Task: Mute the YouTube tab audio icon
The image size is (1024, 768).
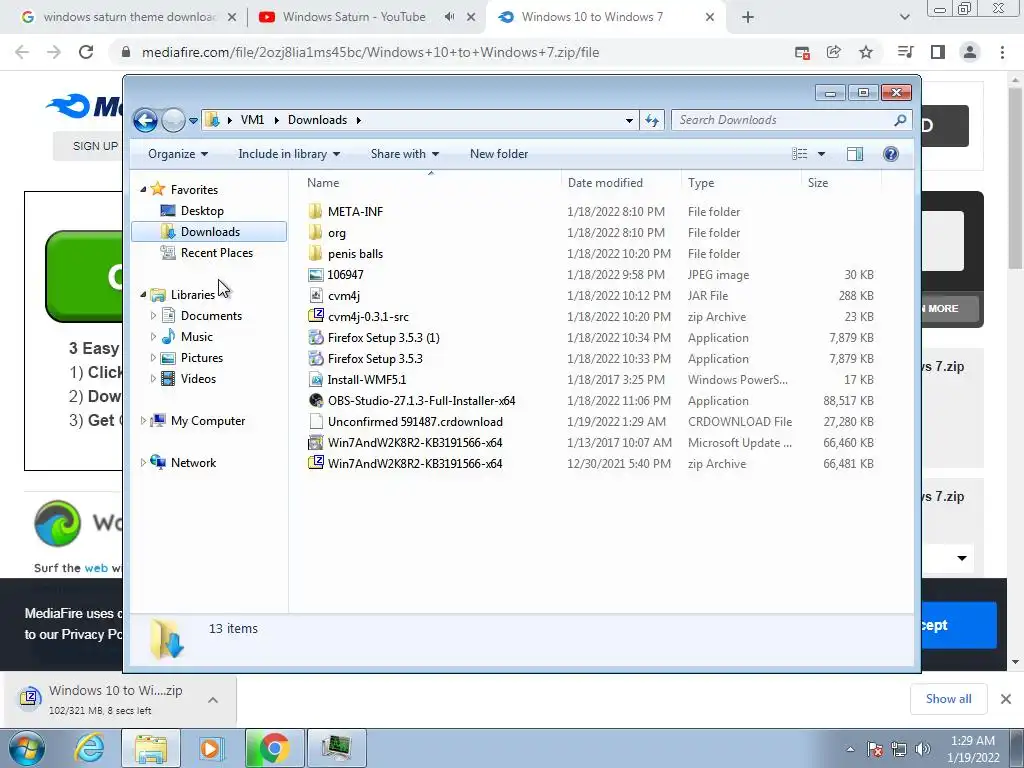Action: pyautogui.click(x=449, y=17)
